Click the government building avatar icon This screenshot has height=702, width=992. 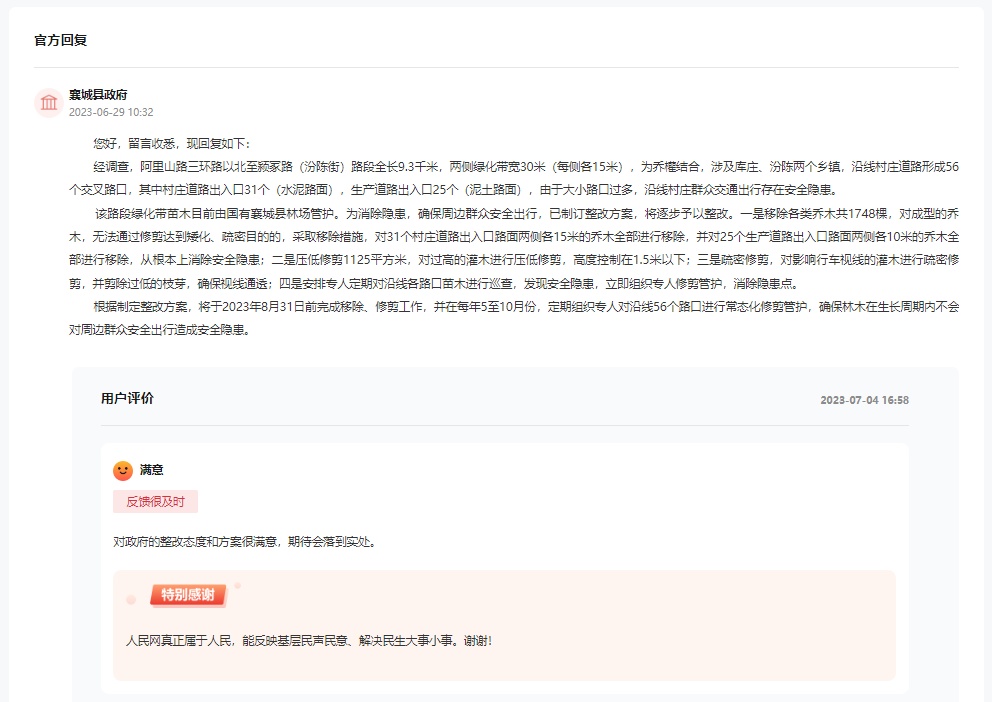click(49, 102)
